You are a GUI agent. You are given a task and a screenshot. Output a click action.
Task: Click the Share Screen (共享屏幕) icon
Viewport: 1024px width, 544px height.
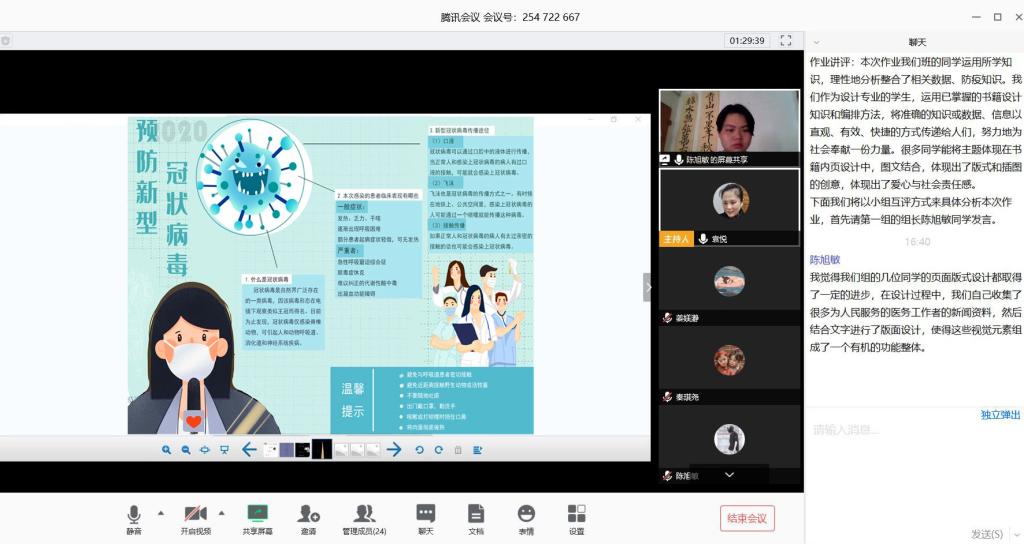257,515
